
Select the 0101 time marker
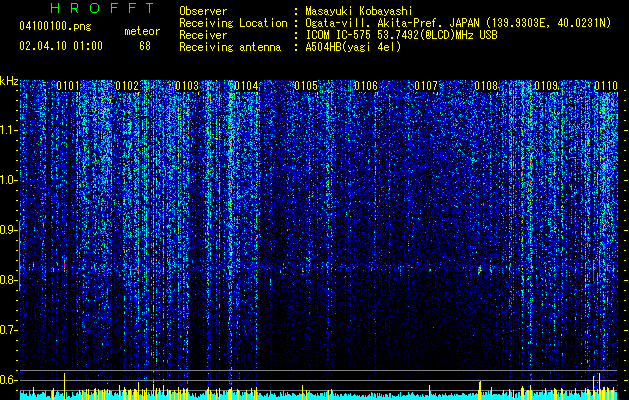pos(68,86)
